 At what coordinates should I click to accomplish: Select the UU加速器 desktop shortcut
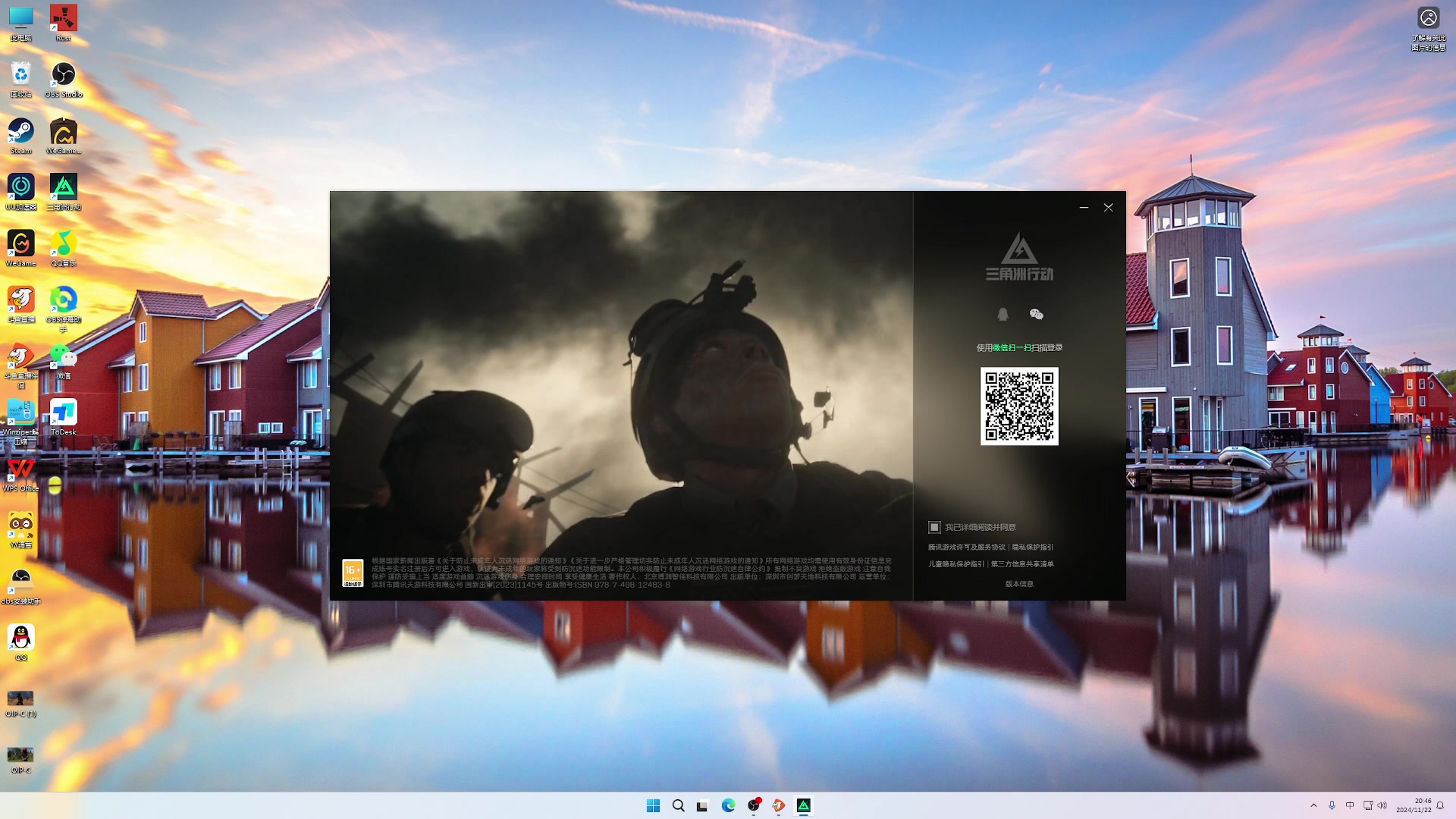tap(21, 192)
